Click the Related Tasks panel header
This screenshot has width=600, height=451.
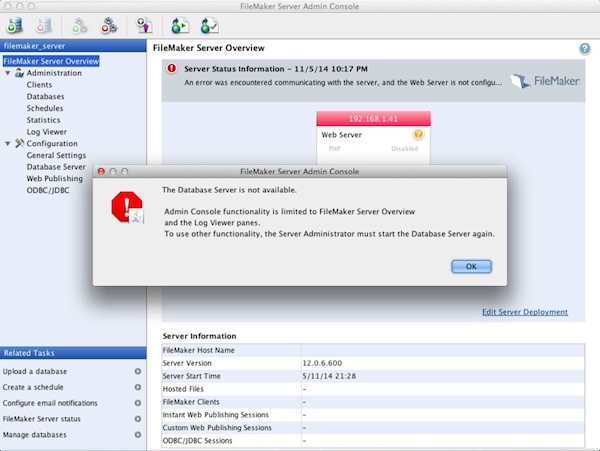(73, 353)
